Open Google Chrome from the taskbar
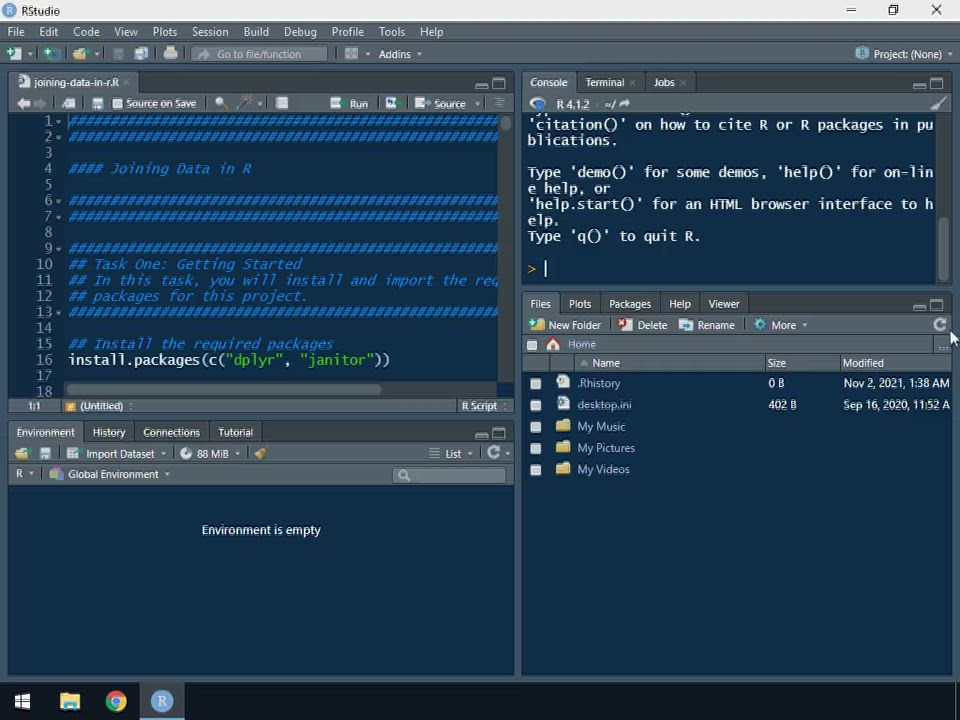 coord(116,701)
